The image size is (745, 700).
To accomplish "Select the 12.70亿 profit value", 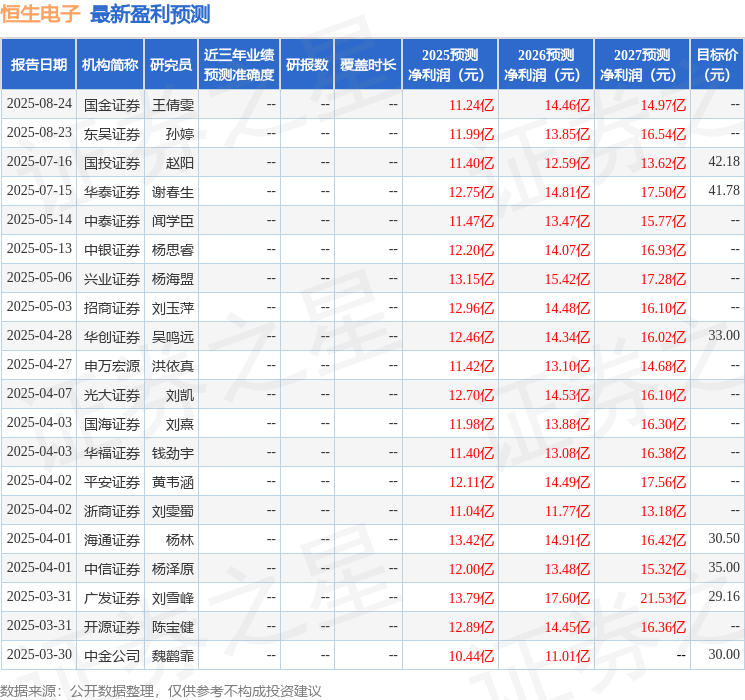I will tap(471, 395).
